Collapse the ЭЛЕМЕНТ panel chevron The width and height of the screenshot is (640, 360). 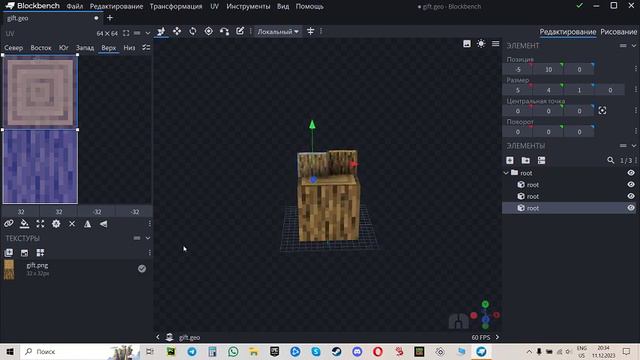pos(634,46)
